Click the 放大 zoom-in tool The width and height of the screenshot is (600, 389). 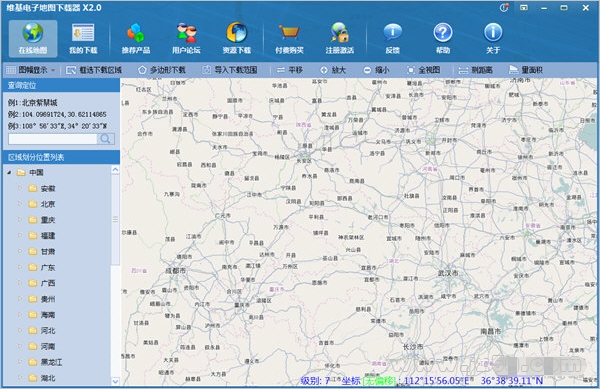point(333,70)
